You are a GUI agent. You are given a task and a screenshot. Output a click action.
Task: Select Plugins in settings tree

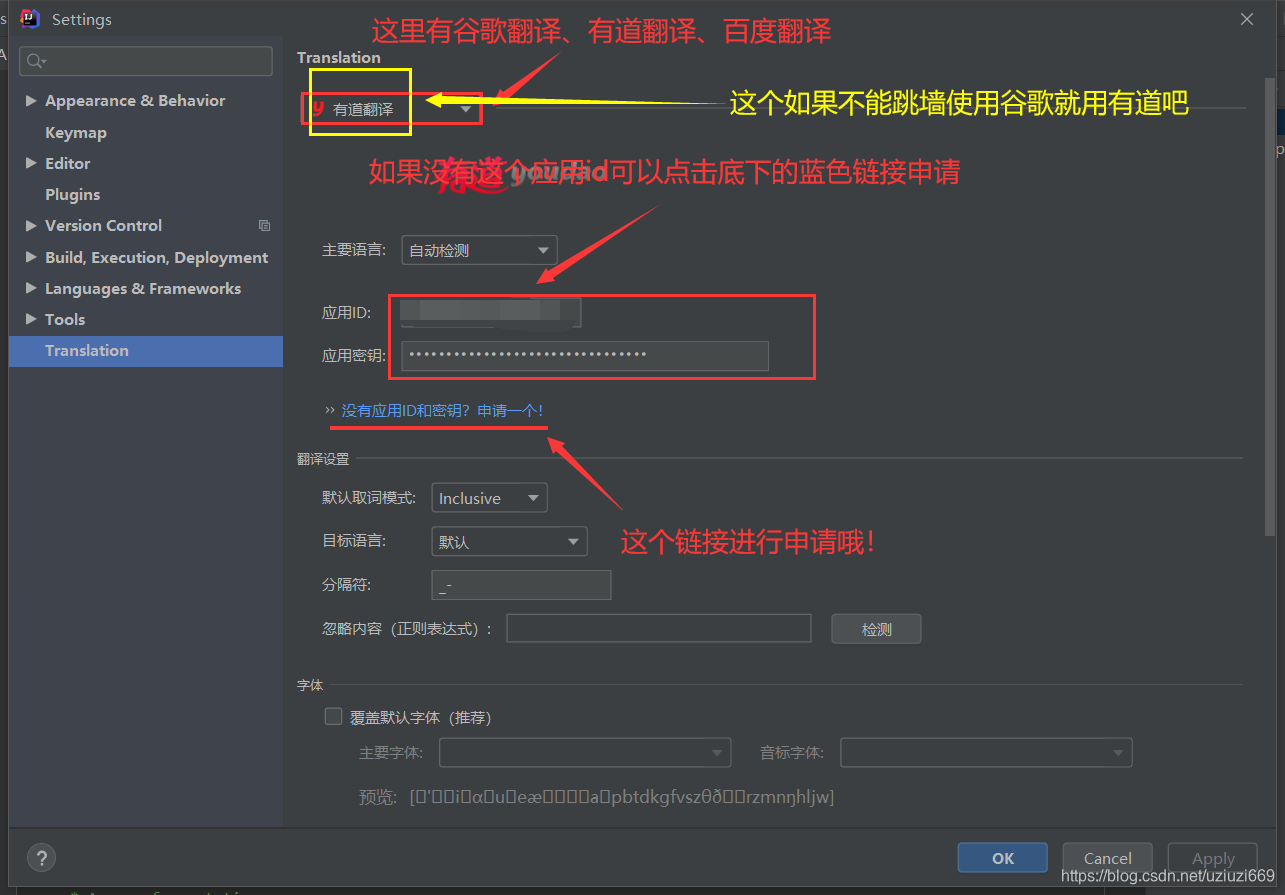click(x=73, y=194)
